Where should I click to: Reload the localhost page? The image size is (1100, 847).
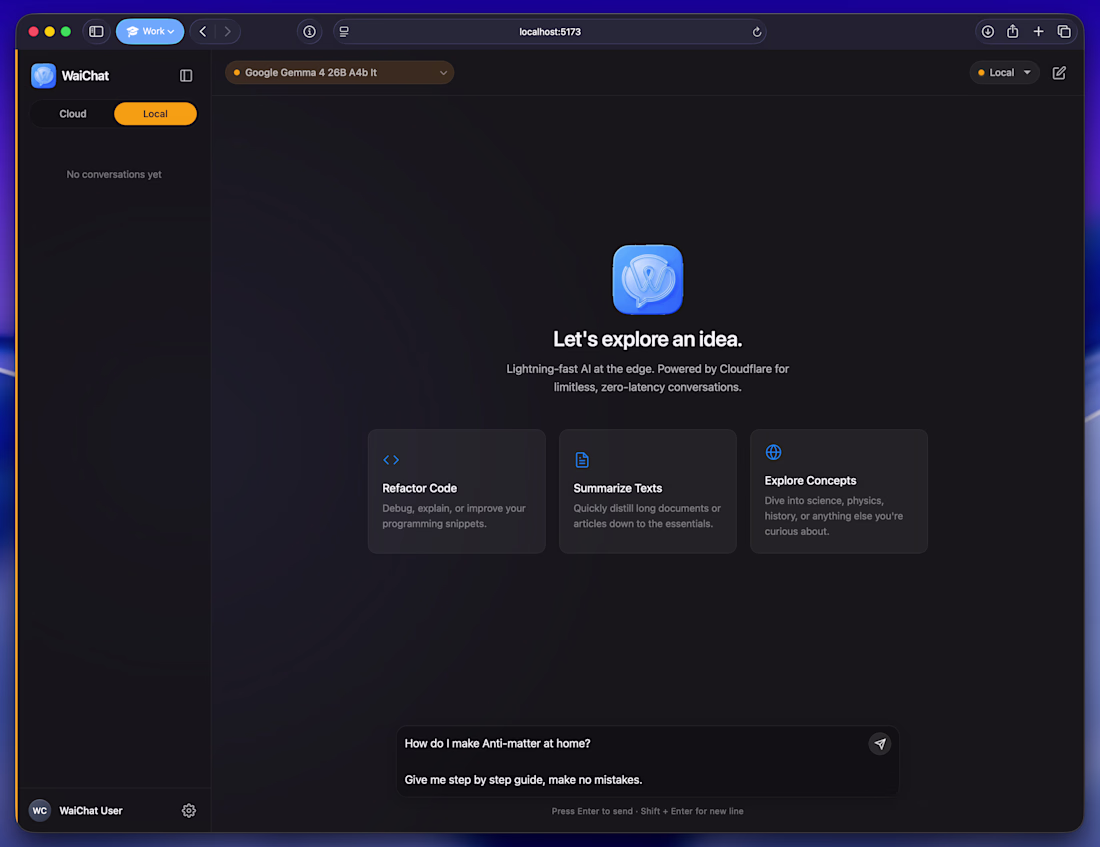[756, 32]
